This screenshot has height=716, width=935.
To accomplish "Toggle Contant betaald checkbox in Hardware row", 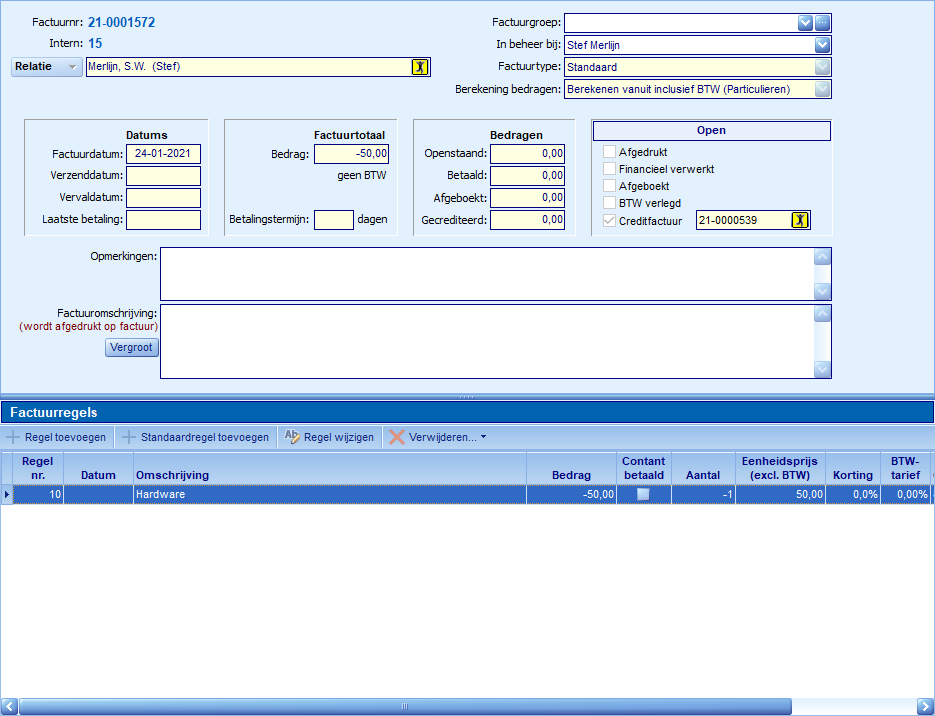I will [643, 494].
